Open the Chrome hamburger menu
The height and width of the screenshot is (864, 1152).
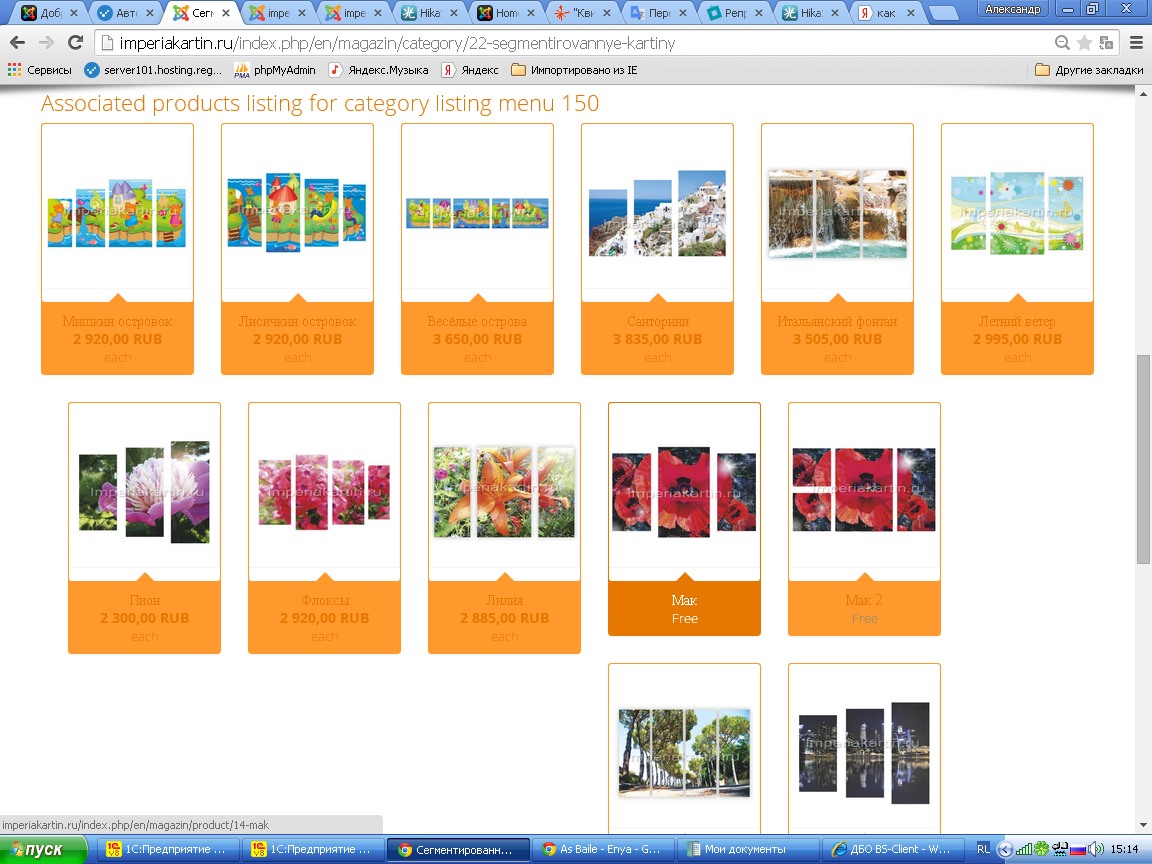pos(1136,43)
